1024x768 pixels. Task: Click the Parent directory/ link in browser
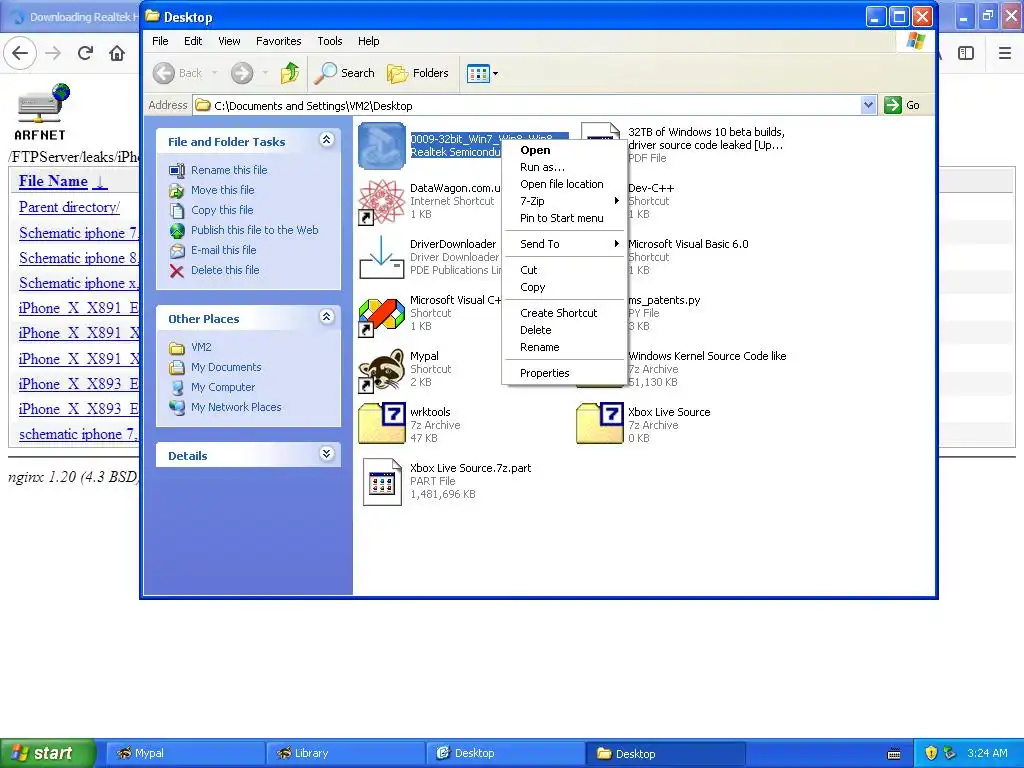tap(69, 207)
